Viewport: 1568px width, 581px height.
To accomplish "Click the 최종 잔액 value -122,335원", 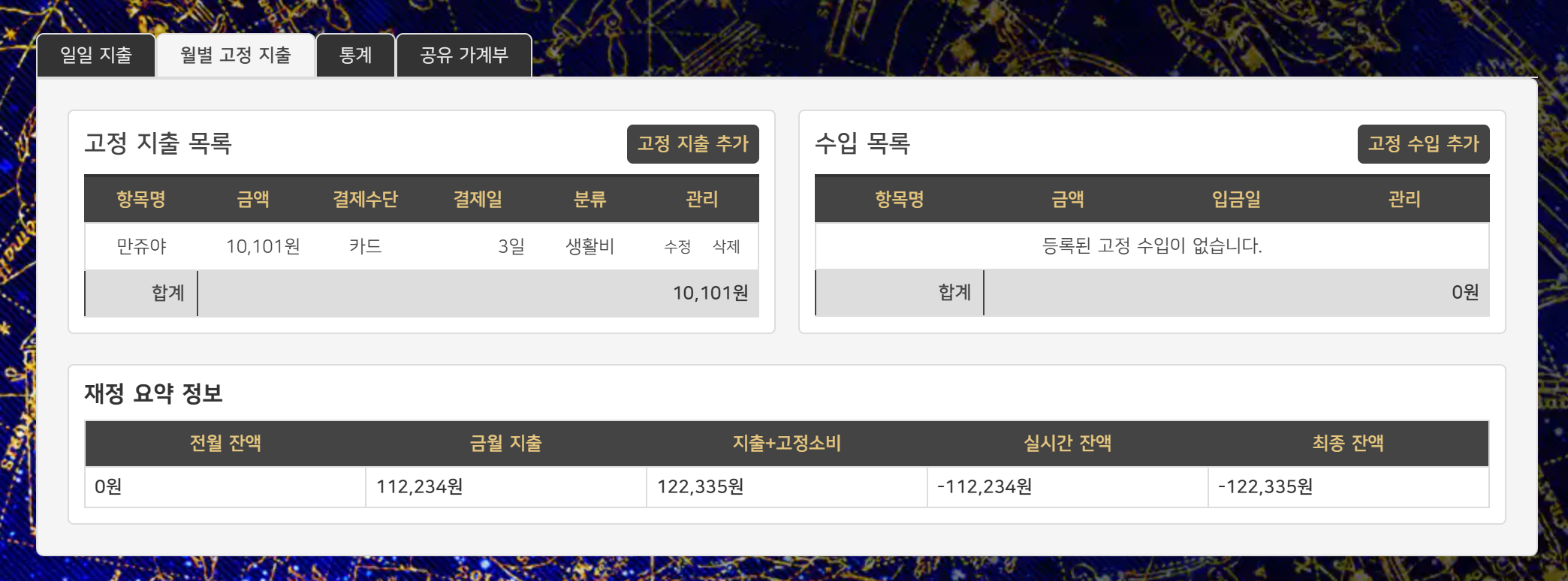I will click(1265, 487).
